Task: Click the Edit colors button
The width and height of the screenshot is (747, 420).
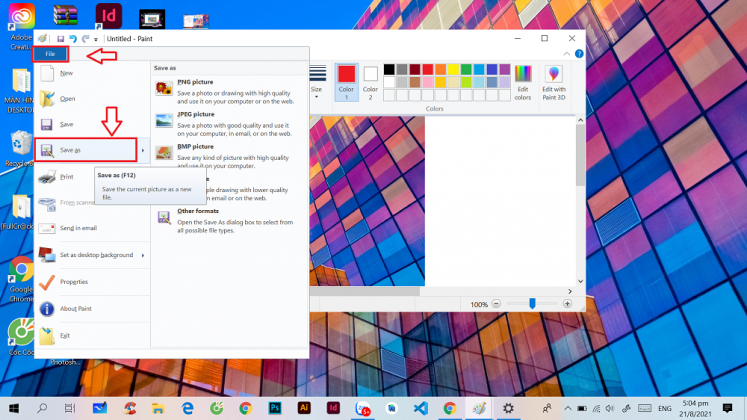Action: click(523, 82)
